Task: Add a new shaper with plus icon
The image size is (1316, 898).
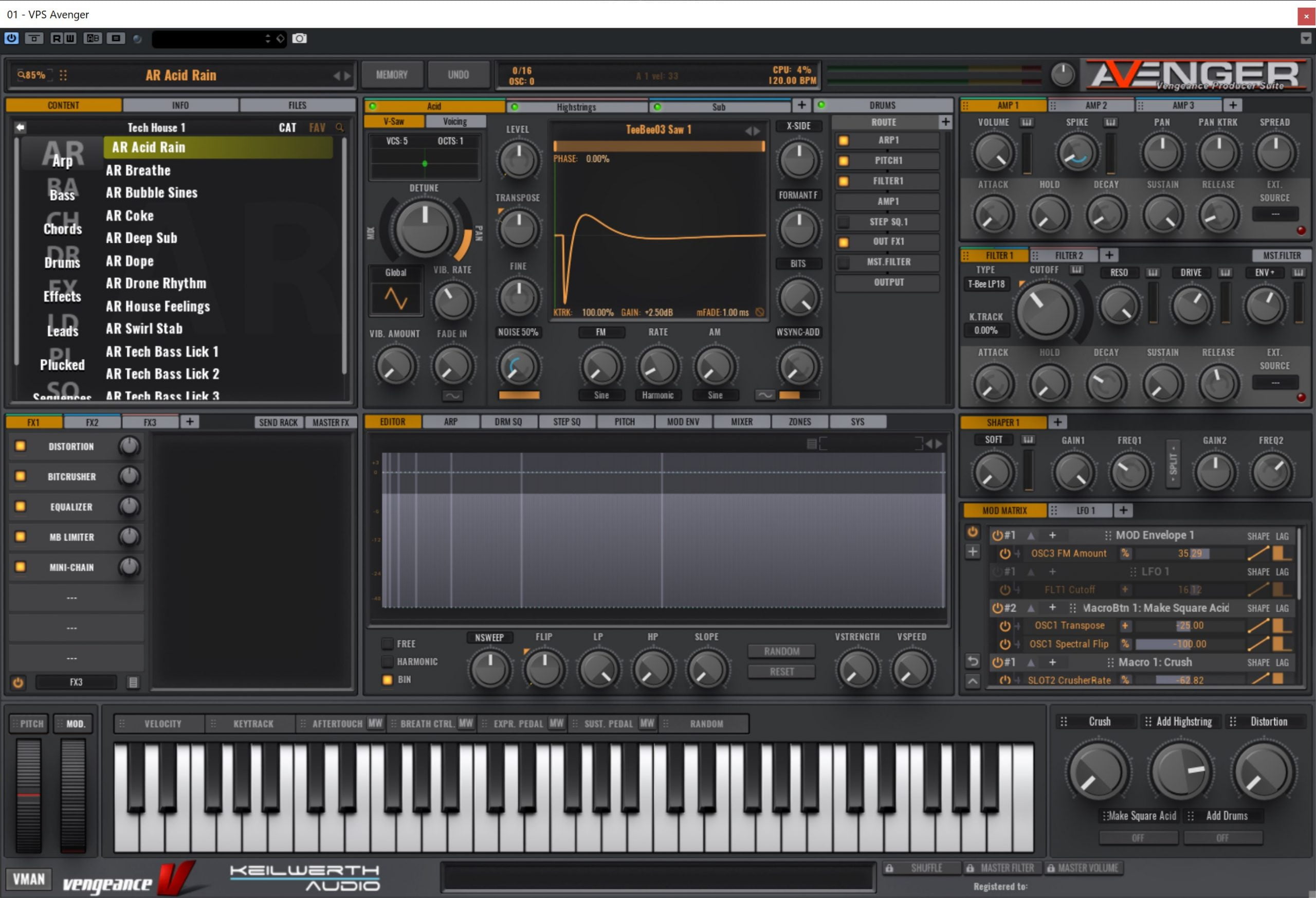Action: click(1057, 422)
